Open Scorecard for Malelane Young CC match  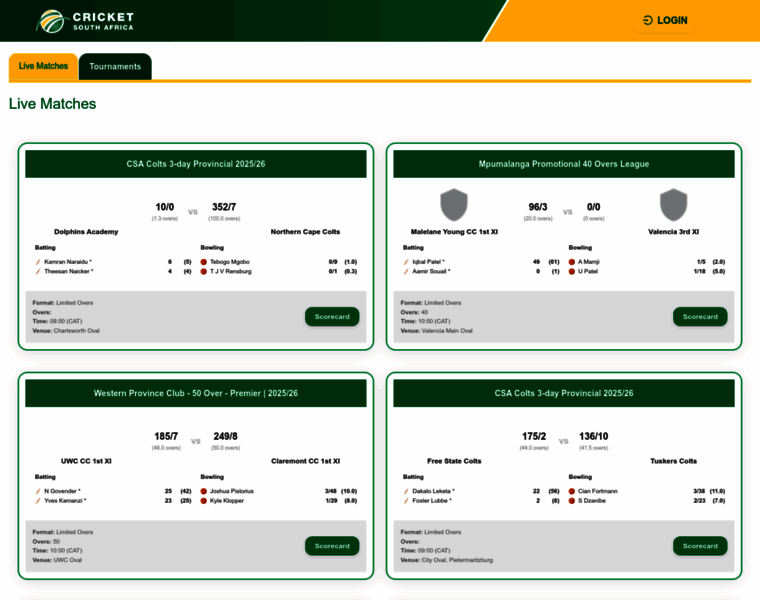pos(700,316)
